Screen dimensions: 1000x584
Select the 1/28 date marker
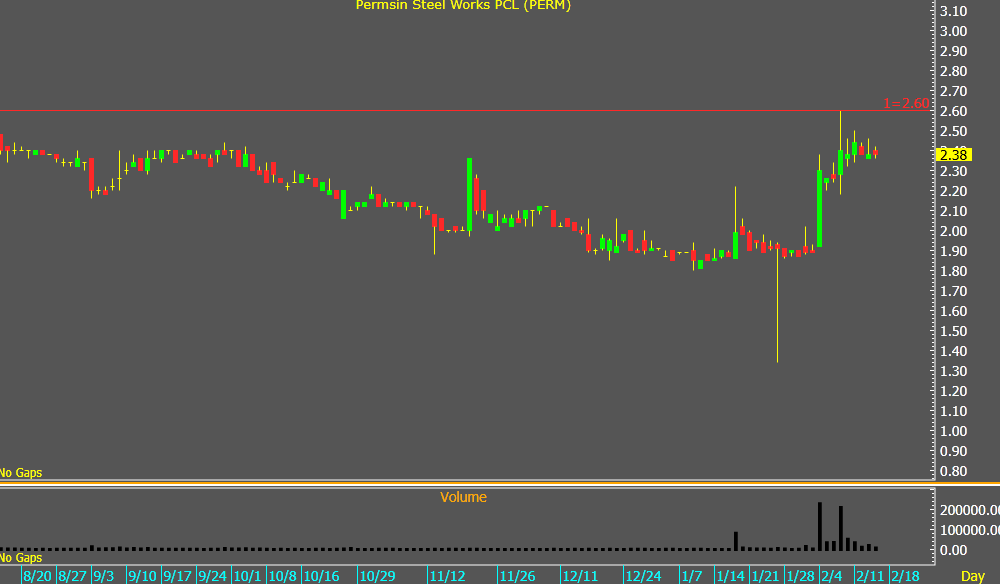[800, 576]
